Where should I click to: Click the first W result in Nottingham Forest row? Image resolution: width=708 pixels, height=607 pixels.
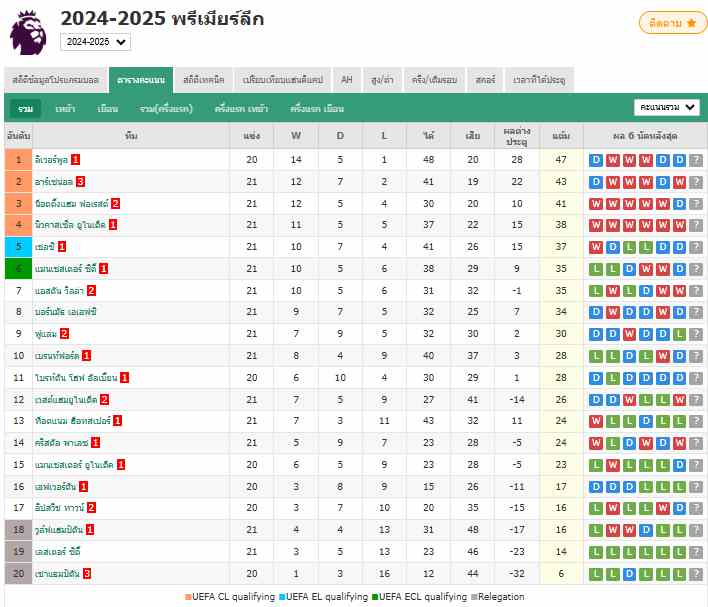596,204
